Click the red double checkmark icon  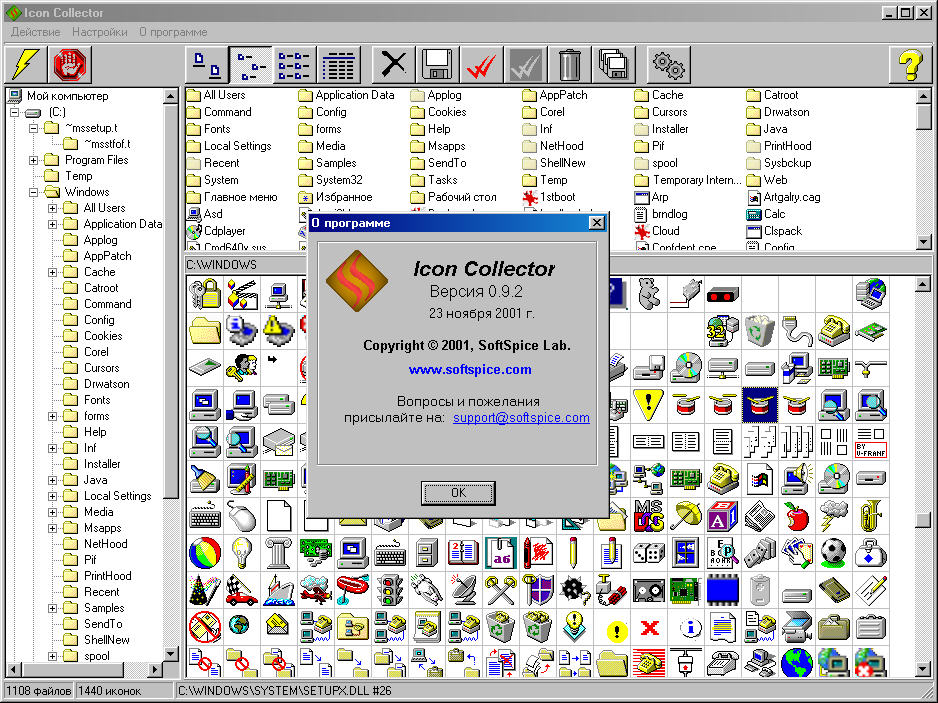coord(482,65)
